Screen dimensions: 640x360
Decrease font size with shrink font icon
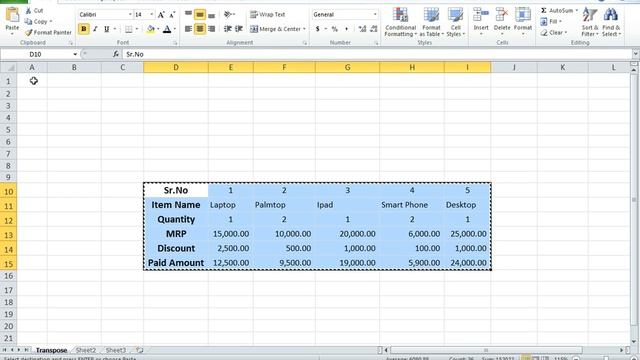click(x=172, y=15)
